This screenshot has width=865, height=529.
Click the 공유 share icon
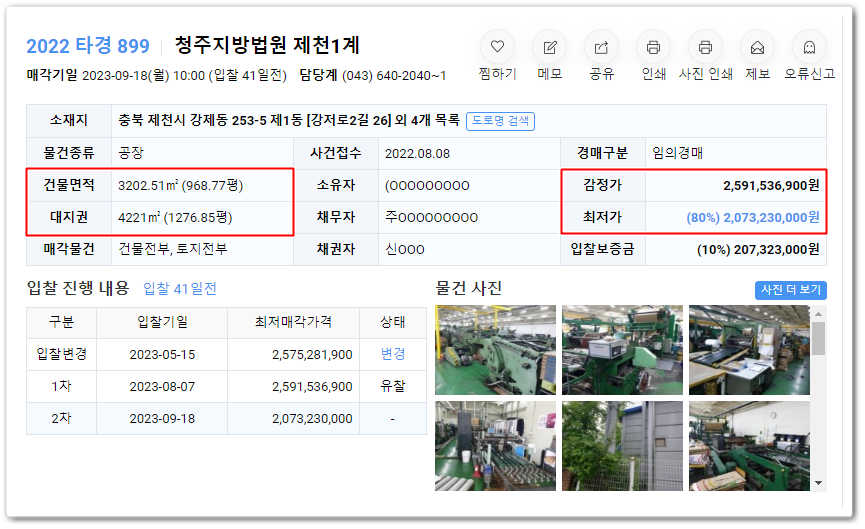(x=601, y=47)
